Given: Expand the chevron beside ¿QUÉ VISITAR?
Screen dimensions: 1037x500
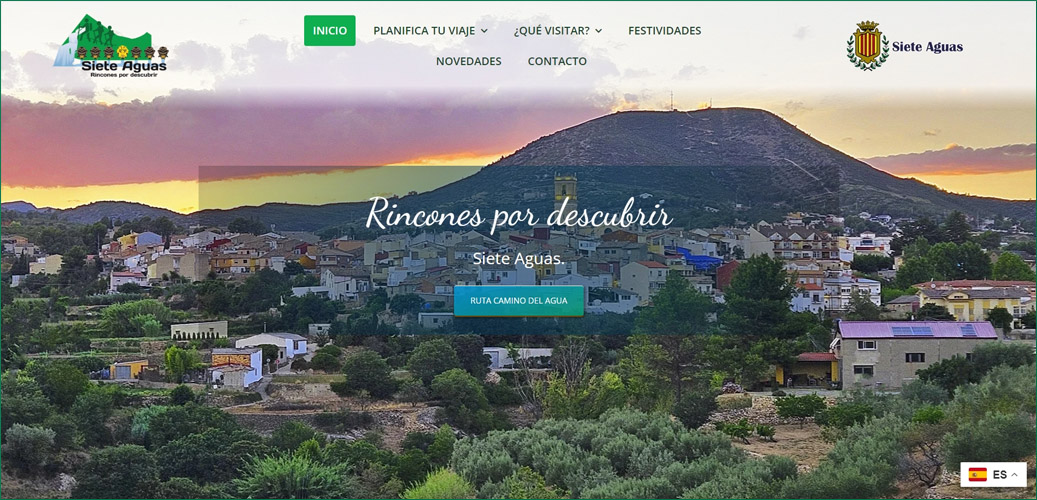Looking at the screenshot, I should (599, 30).
